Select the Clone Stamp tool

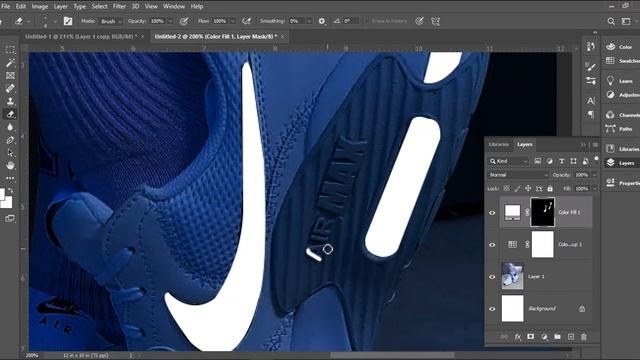pyautogui.click(x=10, y=101)
